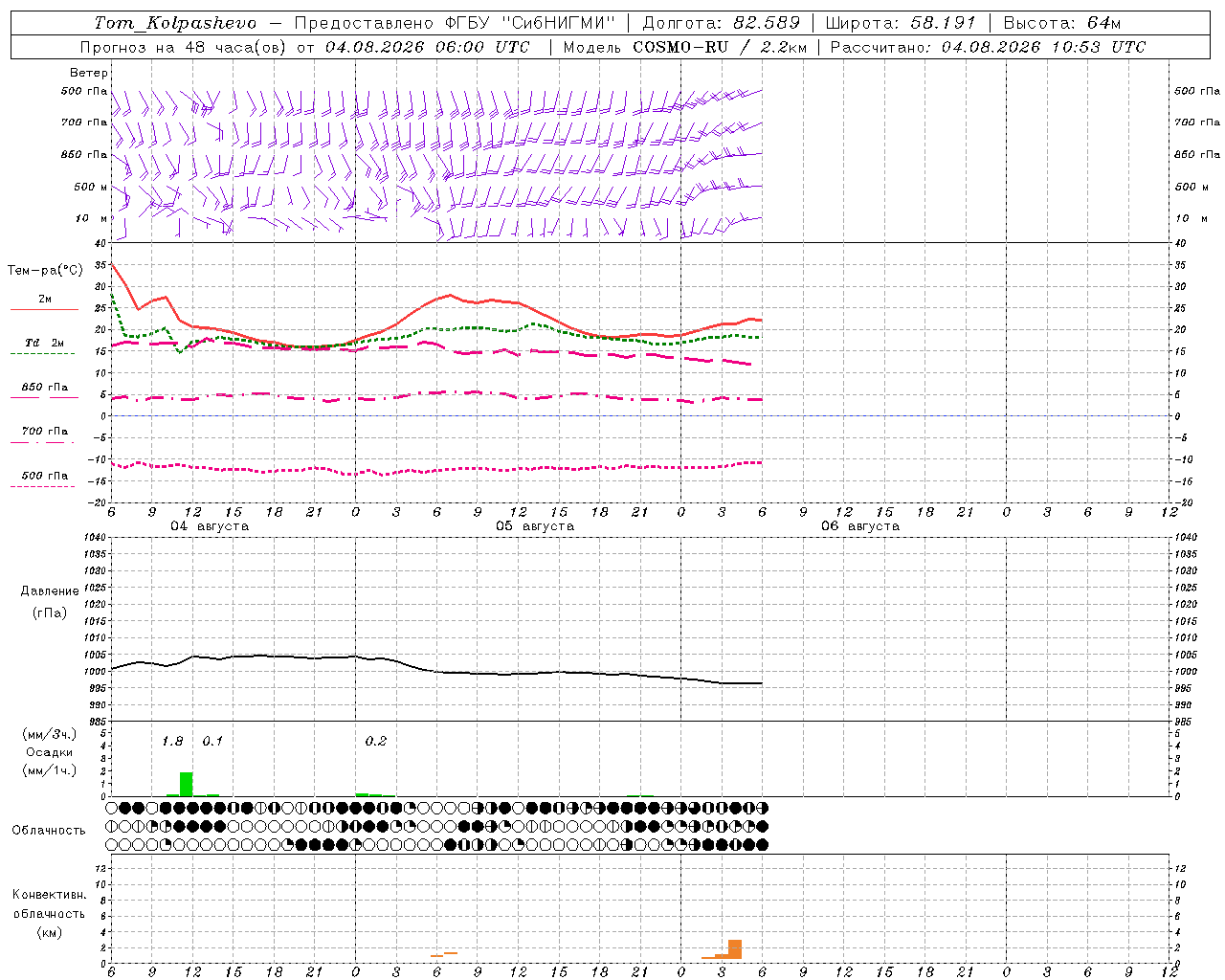Click the tallest green precipitation bar
The height and width of the screenshot is (980, 1225).
[186, 784]
